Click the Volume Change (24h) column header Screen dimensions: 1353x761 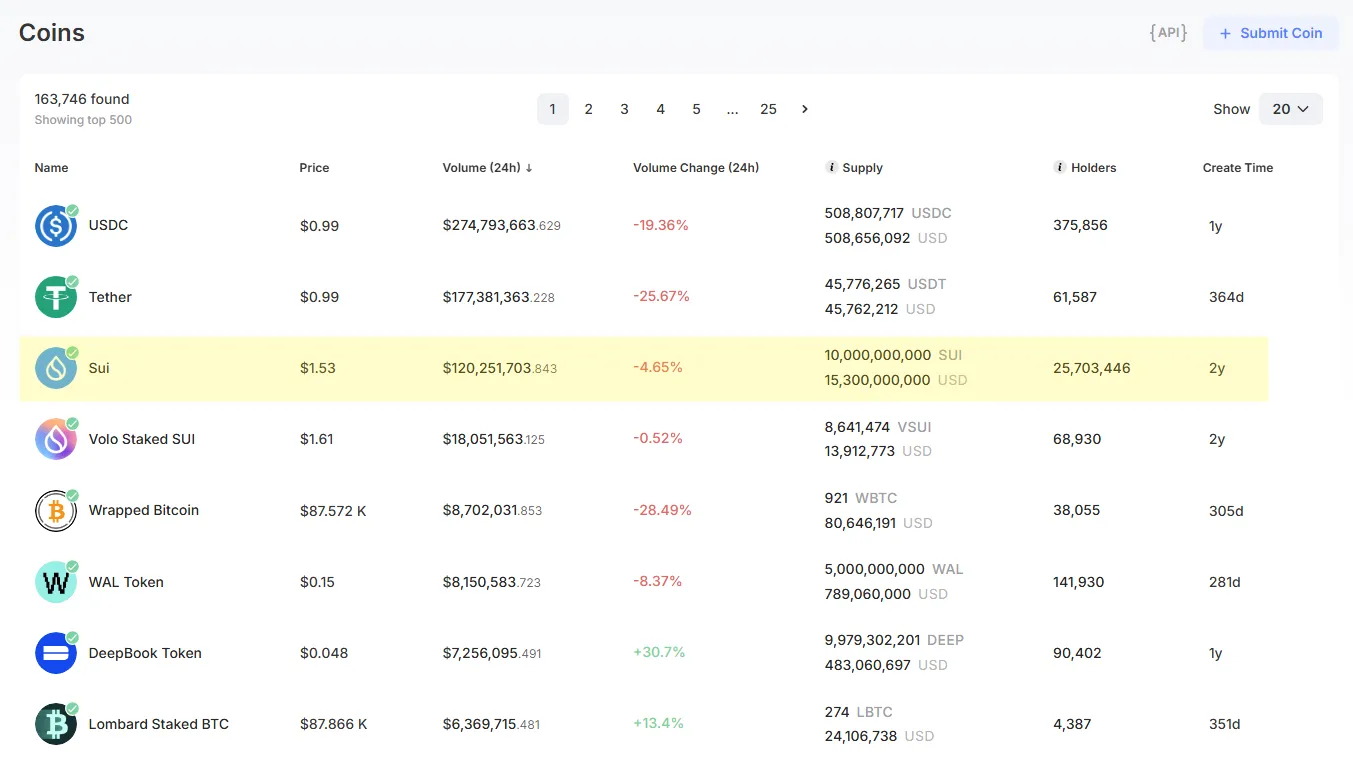tap(696, 168)
